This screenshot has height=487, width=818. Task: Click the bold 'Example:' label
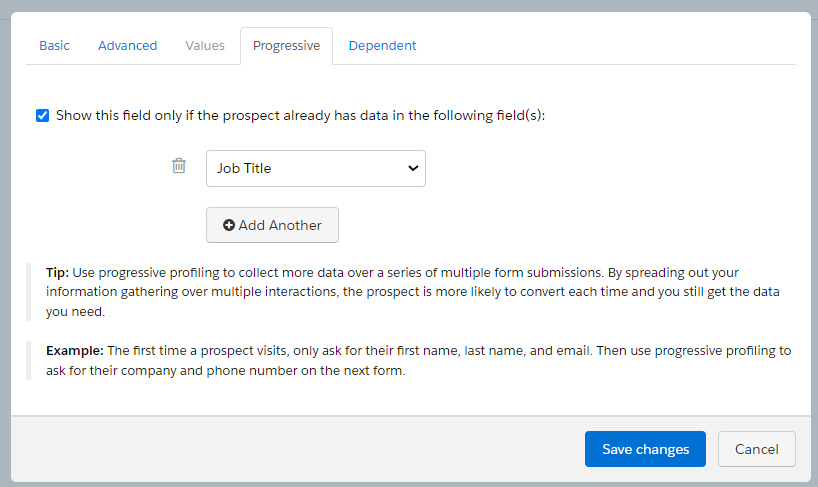click(74, 351)
